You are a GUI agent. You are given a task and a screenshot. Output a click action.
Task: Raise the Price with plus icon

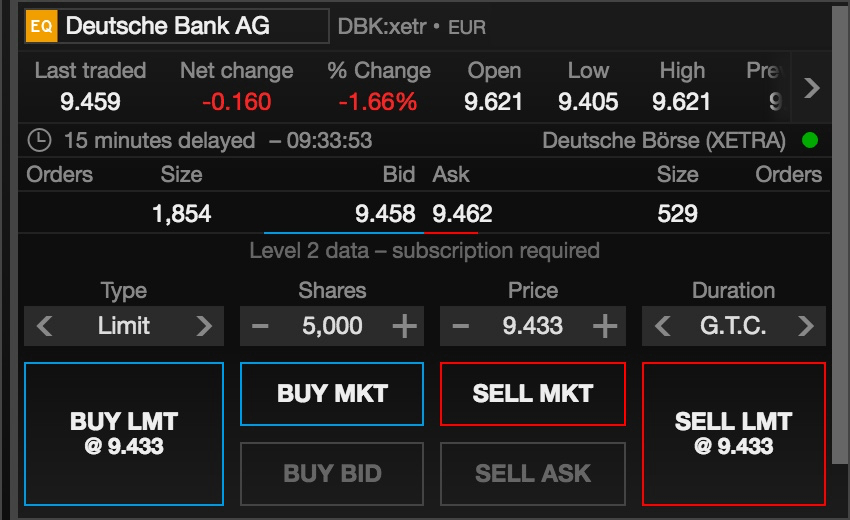(605, 326)
